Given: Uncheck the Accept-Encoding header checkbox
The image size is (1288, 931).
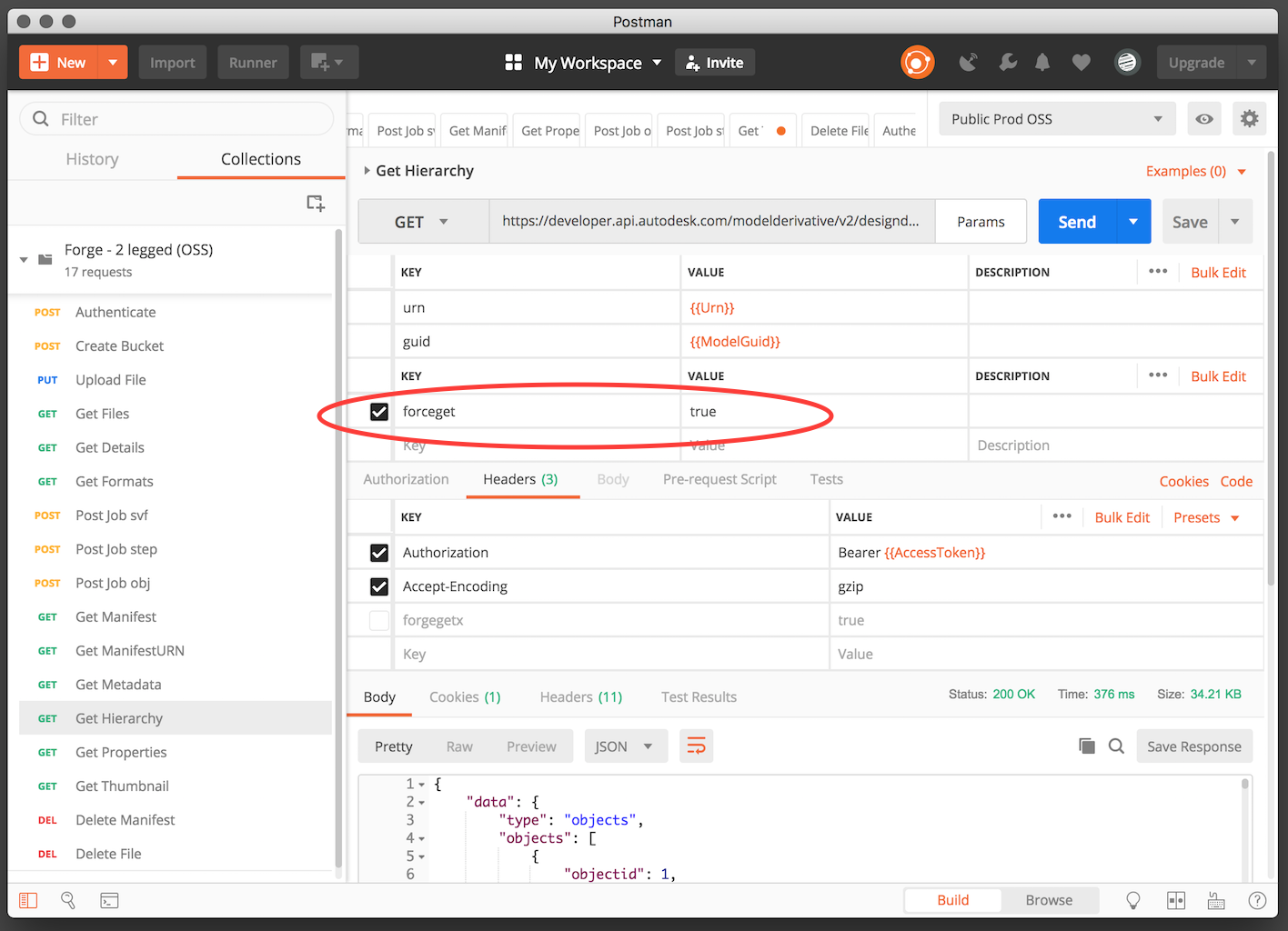Looking at the screenshot, I should [379, 586].
